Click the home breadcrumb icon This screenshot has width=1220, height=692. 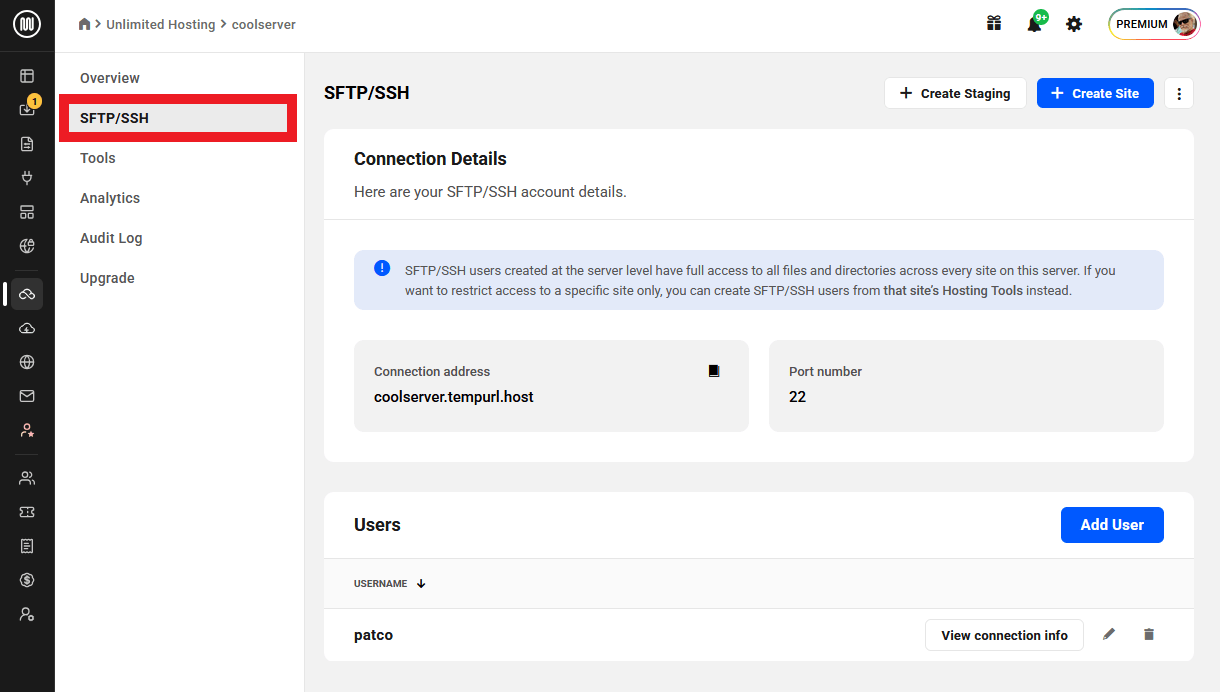click(84, 24)
